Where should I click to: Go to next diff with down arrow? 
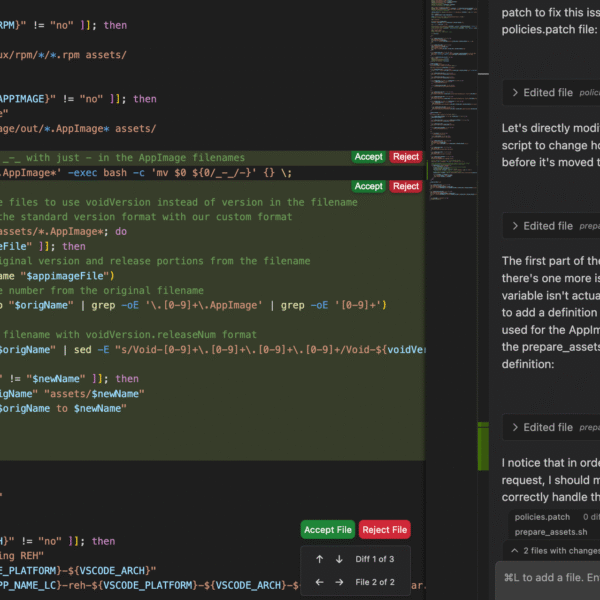[x=339, y=559]
